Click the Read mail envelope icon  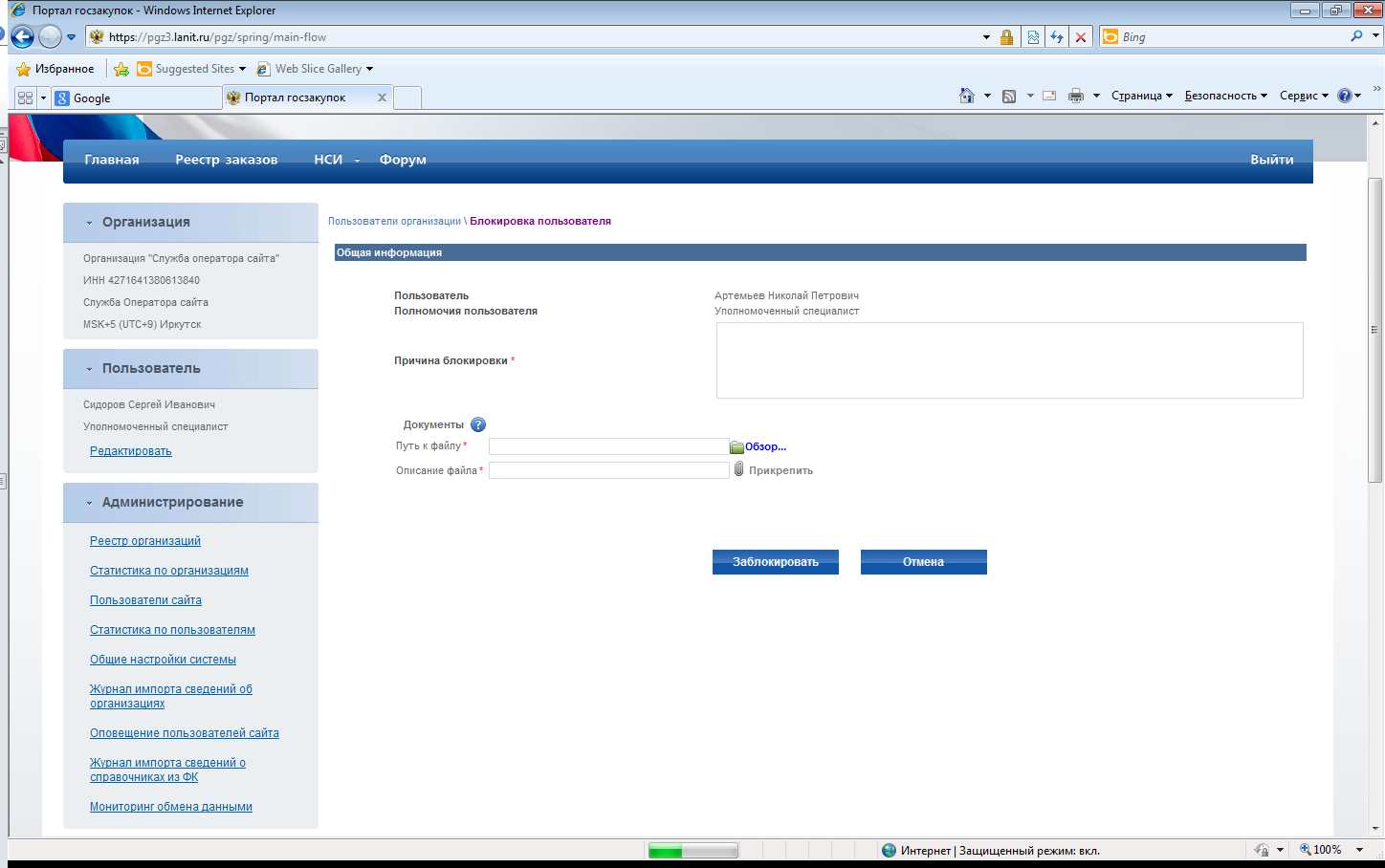tap(1049, 96)
